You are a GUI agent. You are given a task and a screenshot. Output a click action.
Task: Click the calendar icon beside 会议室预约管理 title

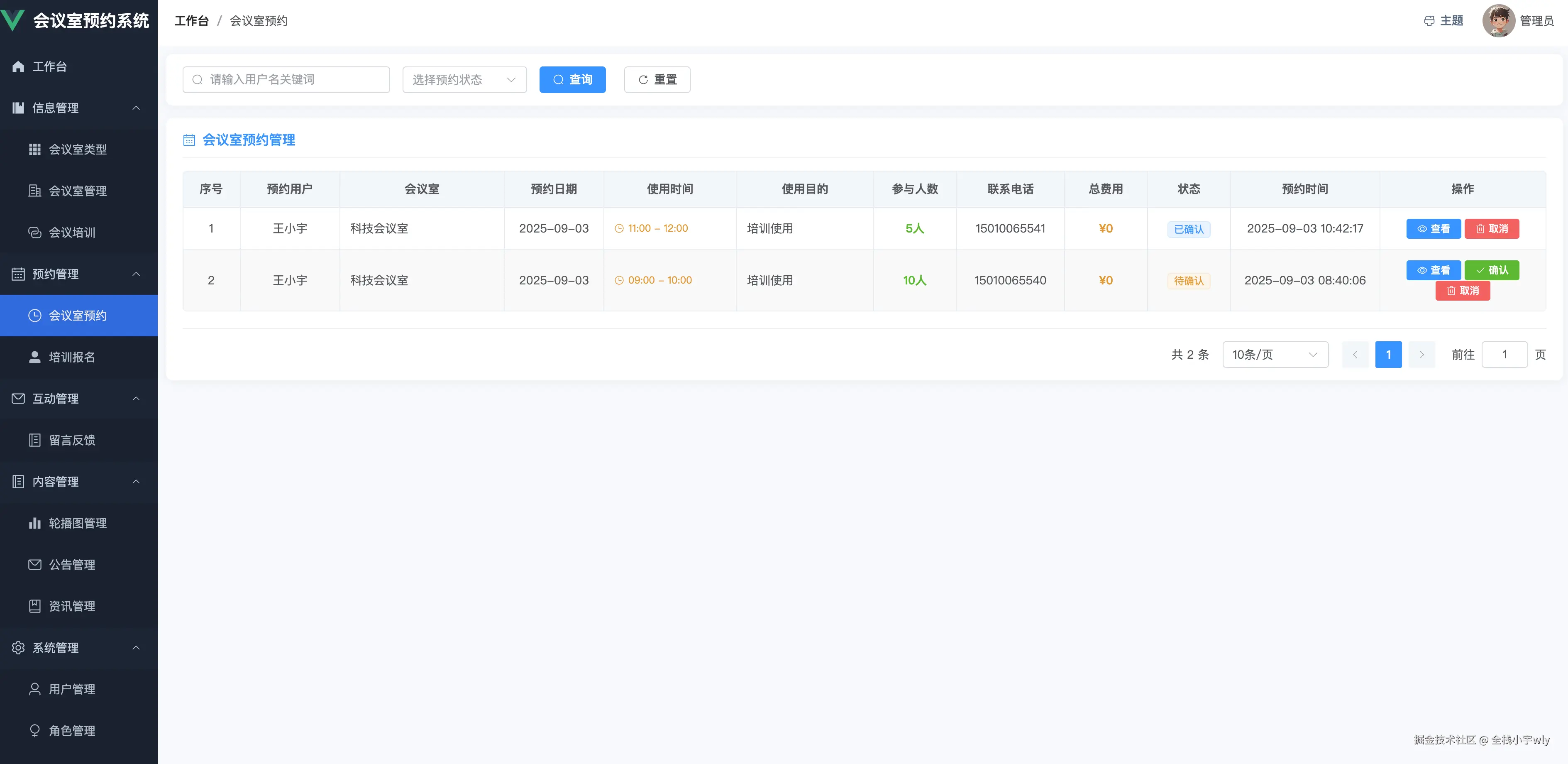click(189, 140)
